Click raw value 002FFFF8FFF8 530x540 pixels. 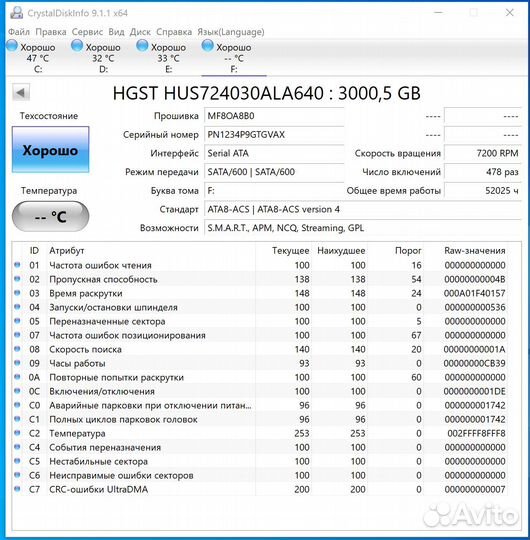coord(476,433)
